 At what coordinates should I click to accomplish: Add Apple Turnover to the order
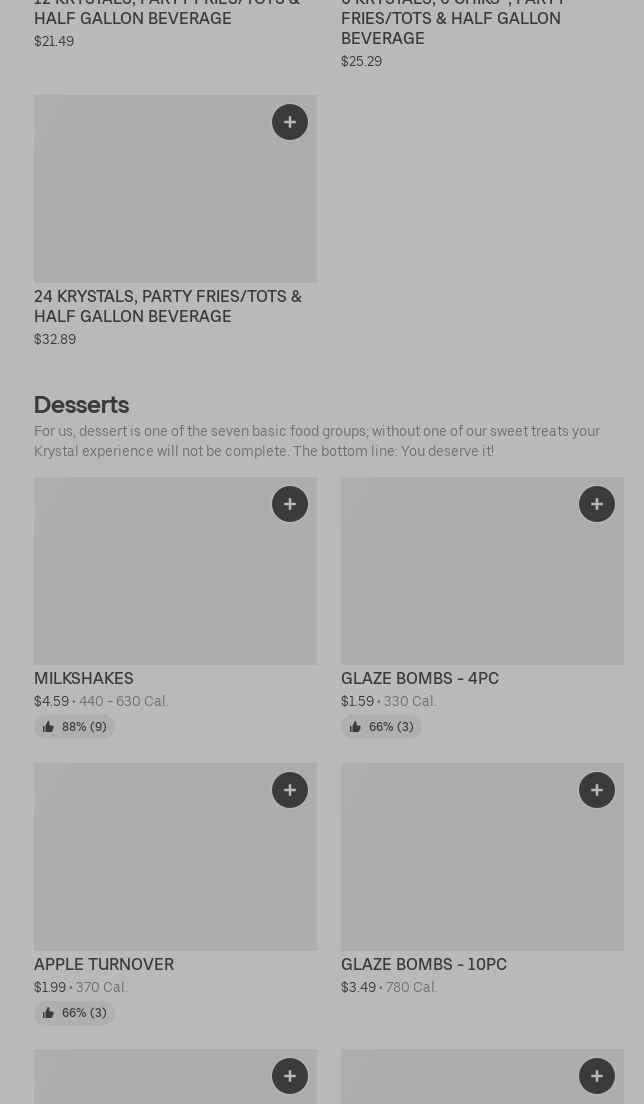[x=290, y=790]
